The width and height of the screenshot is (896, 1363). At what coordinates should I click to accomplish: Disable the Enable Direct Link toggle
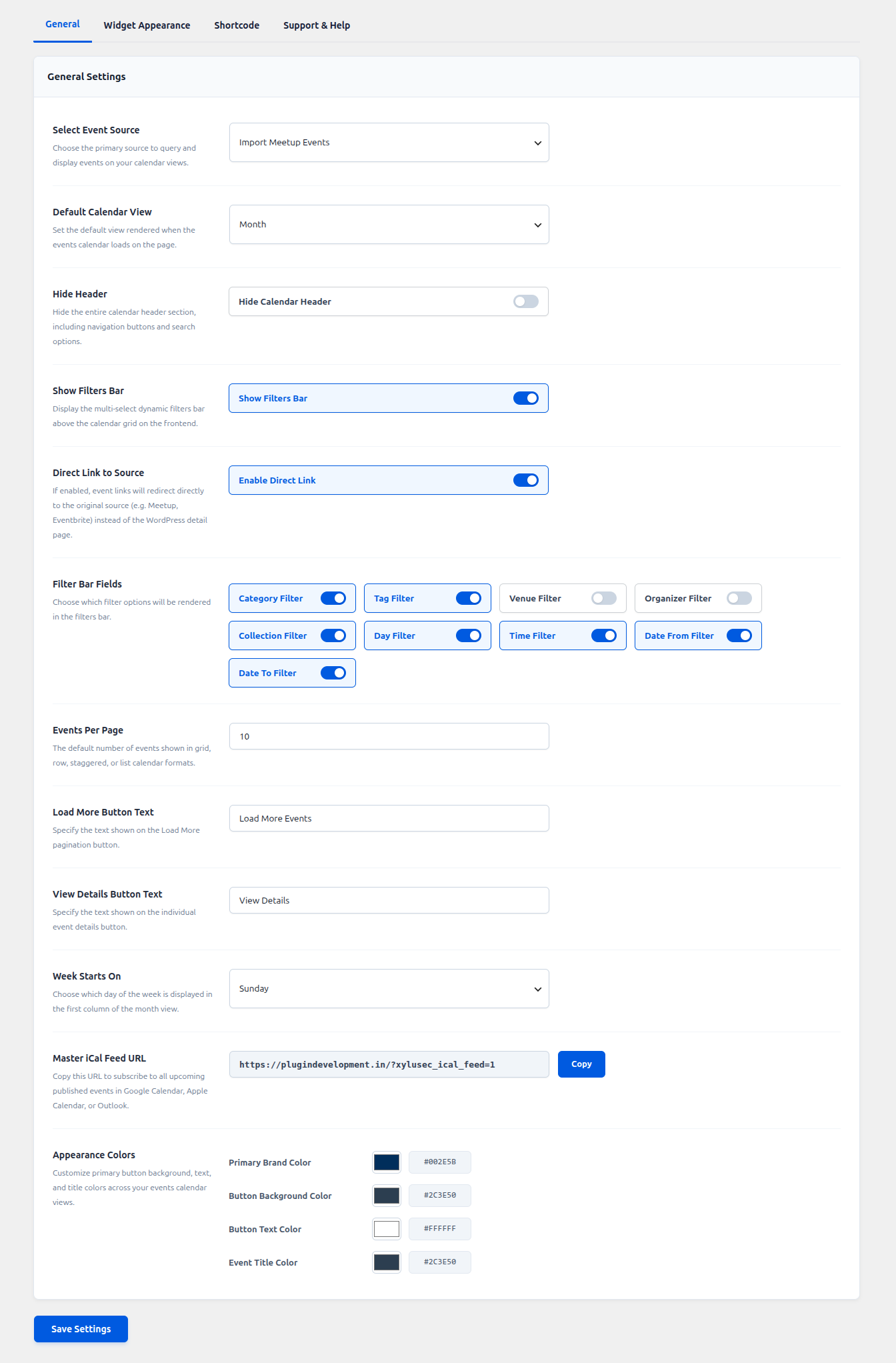tap(526, 480)
